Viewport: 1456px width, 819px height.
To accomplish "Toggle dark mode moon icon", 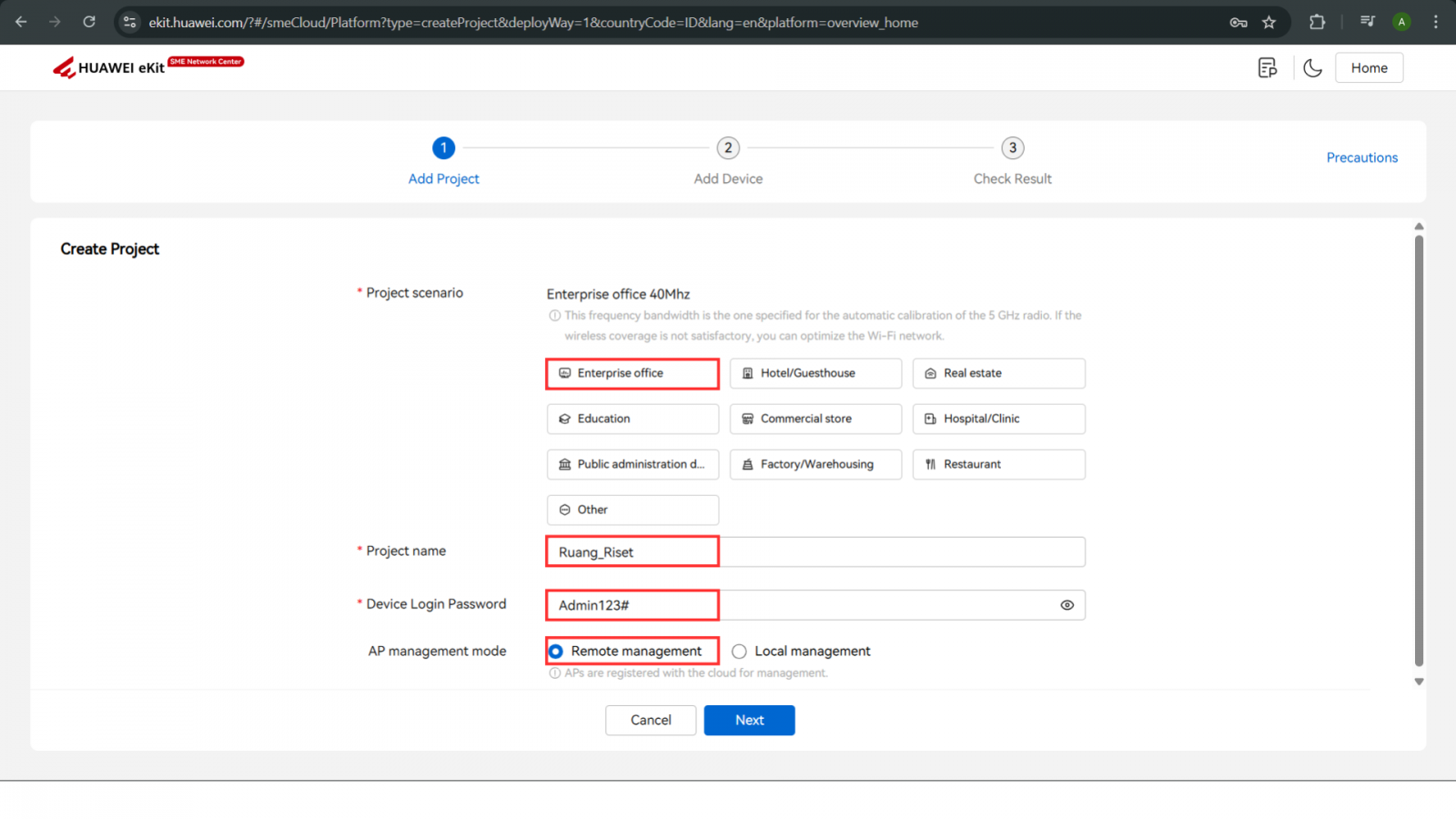I will coord(1312,68).
